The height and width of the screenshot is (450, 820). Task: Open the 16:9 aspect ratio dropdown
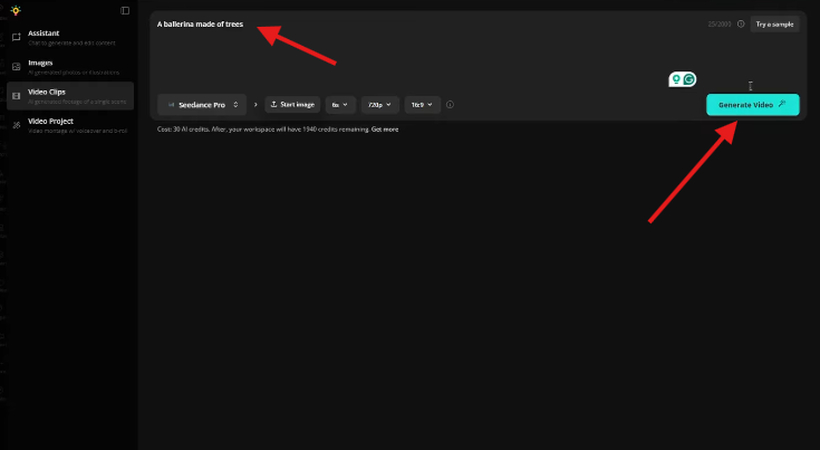coord(422,105)
